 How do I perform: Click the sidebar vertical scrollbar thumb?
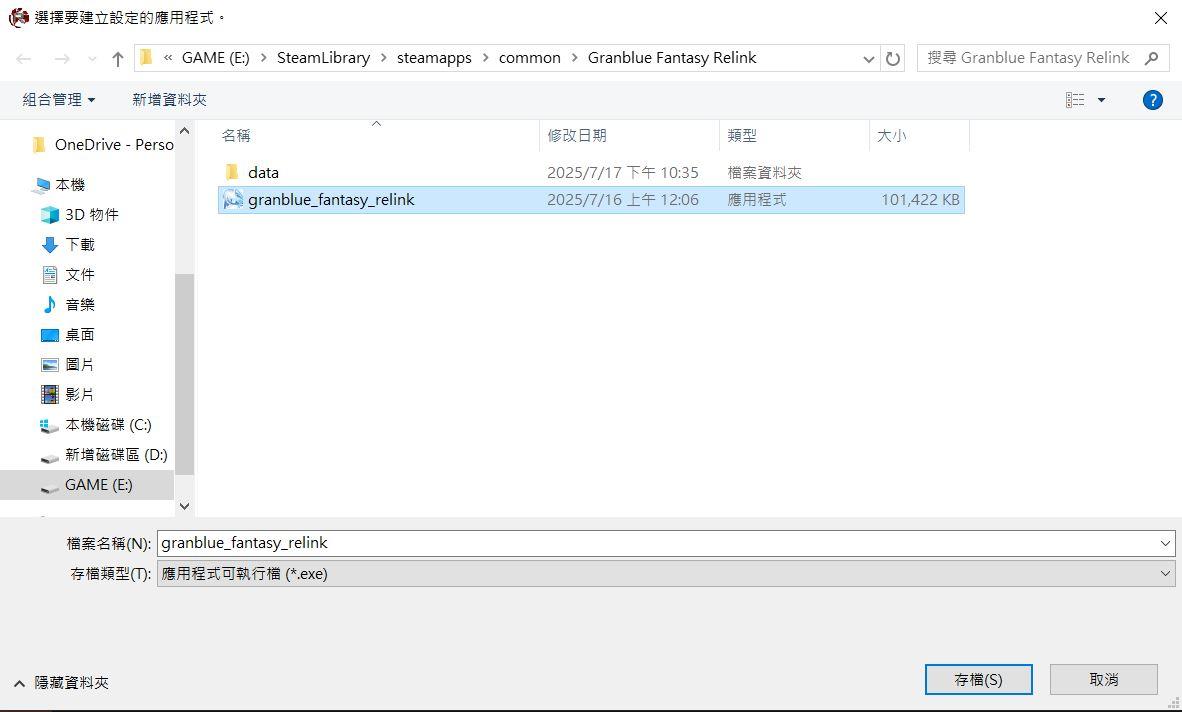point(185,374)
